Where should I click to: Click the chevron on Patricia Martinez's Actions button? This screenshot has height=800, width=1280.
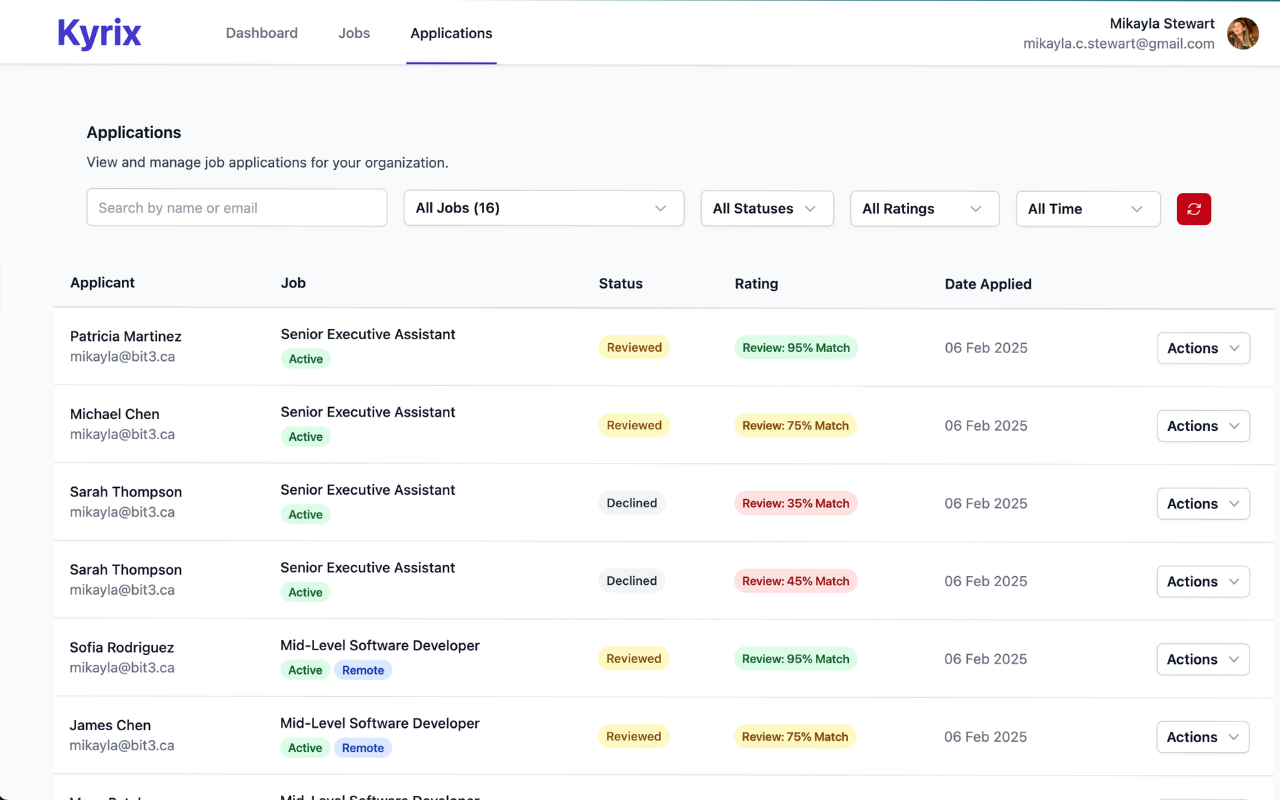tap(1234, 348)
